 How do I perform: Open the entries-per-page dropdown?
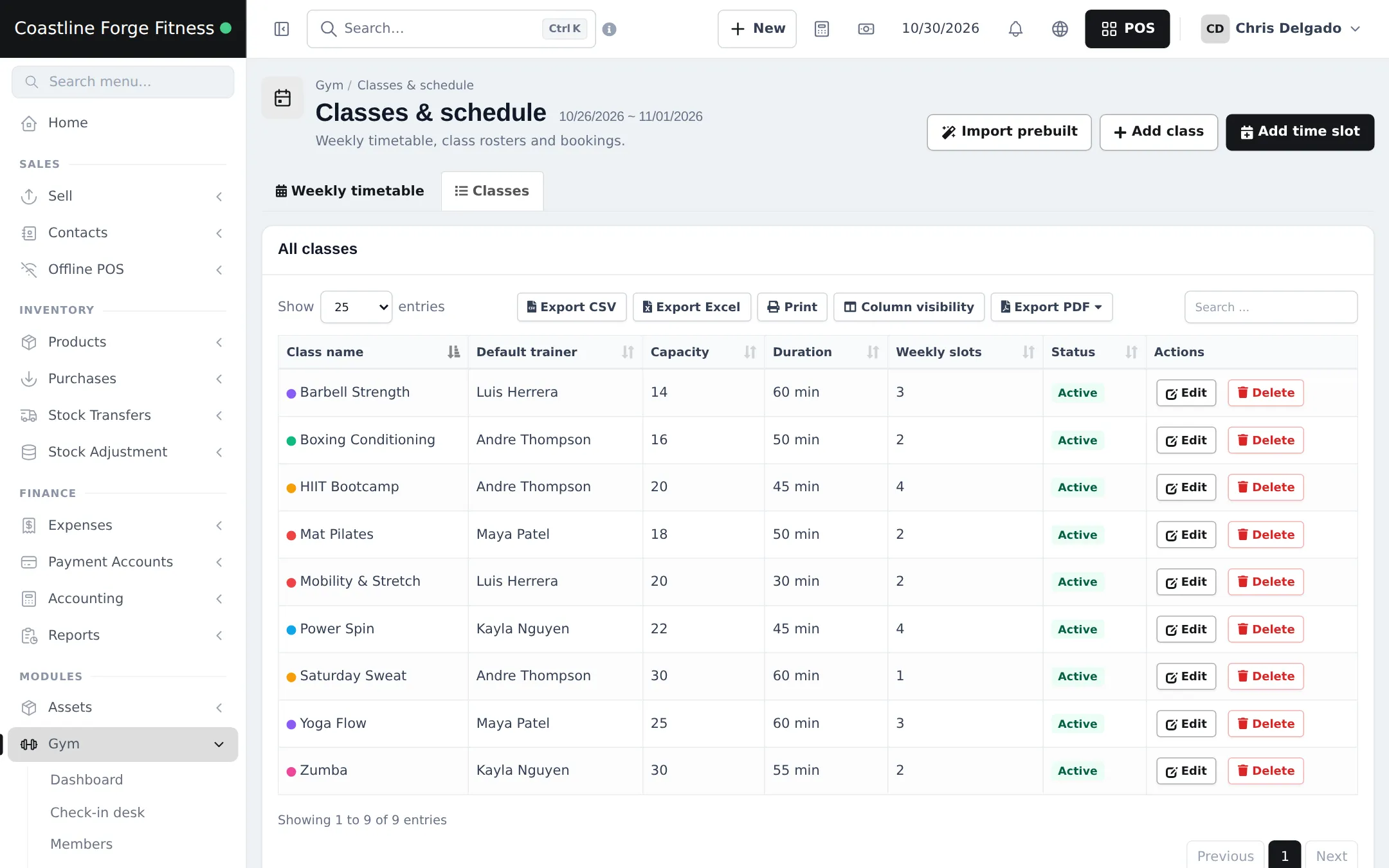tap(356, 307)
